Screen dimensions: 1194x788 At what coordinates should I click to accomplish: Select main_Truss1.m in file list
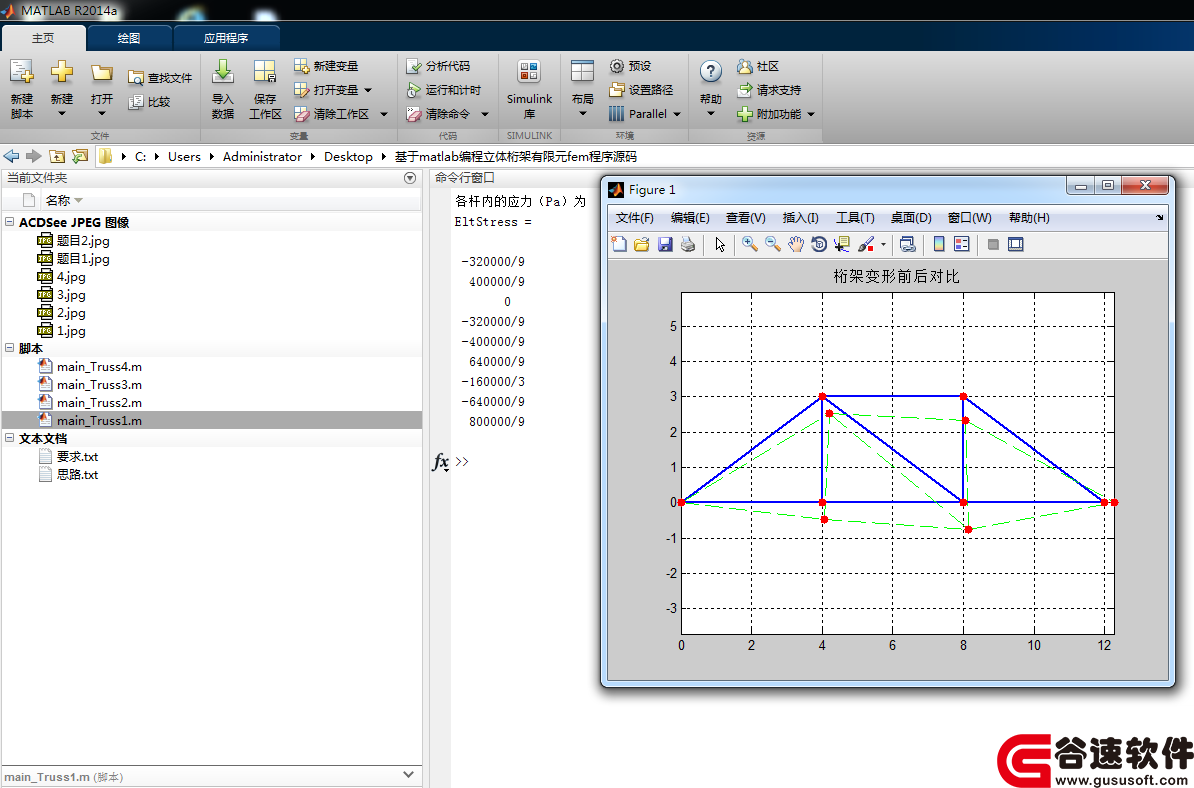click(99, 420)
